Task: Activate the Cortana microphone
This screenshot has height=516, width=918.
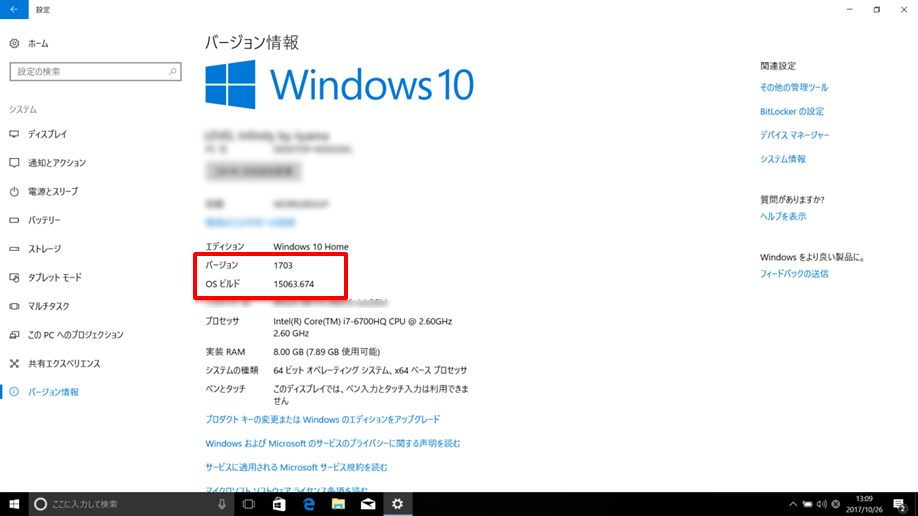Action: pyautogui.click(x=222, y=504)
